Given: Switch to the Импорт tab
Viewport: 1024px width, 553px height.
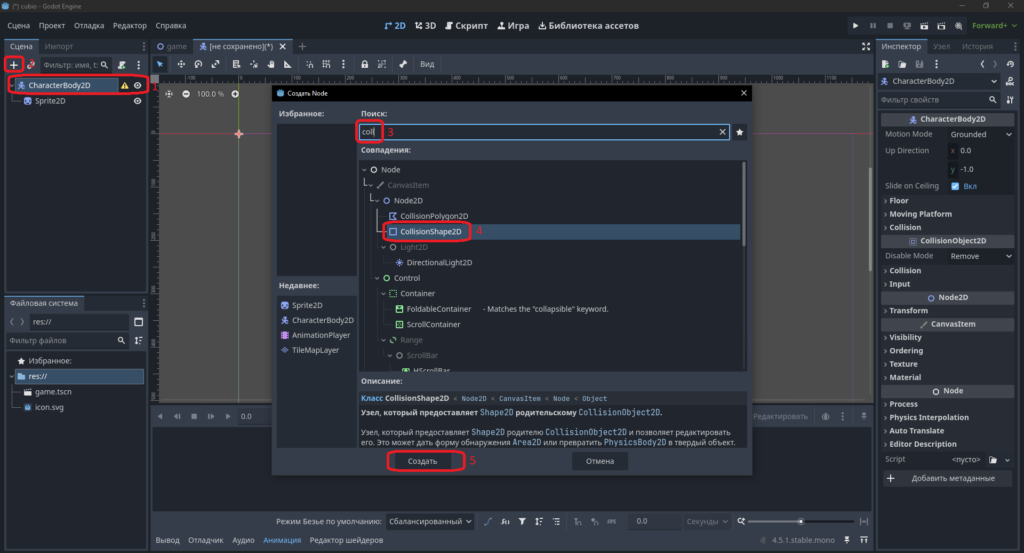Looking at the screenshot, I should (59, 46).
